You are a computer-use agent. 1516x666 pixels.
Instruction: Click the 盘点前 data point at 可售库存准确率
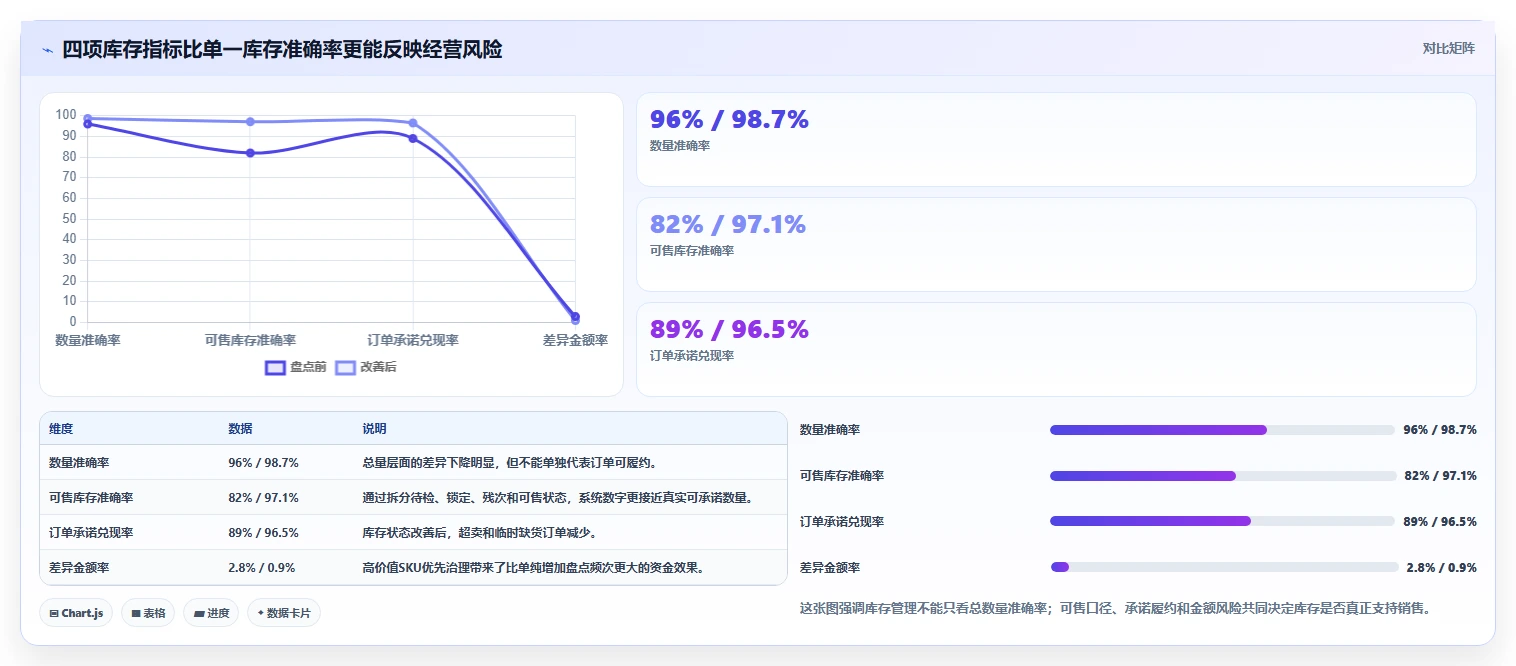(x=250, y=153)
